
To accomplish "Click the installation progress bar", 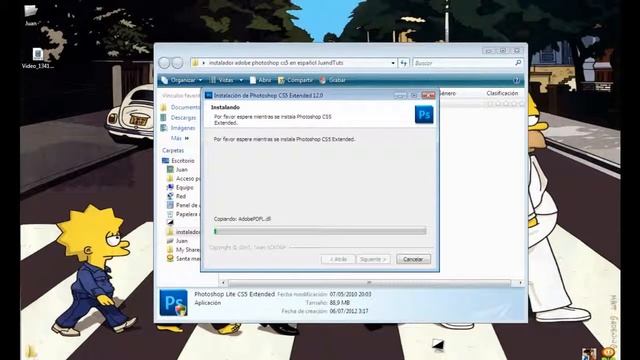I will (x=320, y=231).
